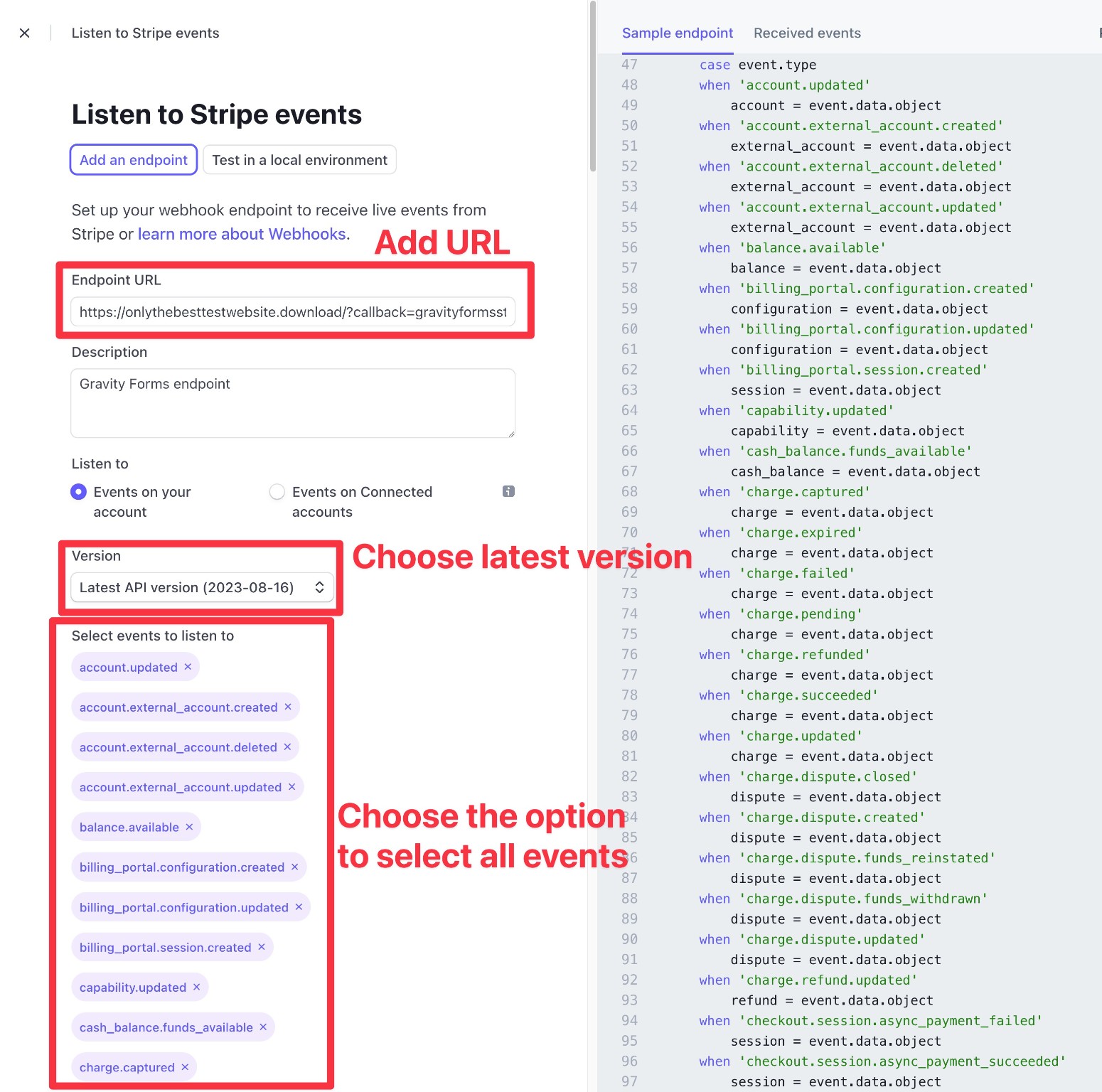Image resolution: width=1102 pixels, height=1092 pixels.
Task: Click the Description text area
Action: (293, 403)
